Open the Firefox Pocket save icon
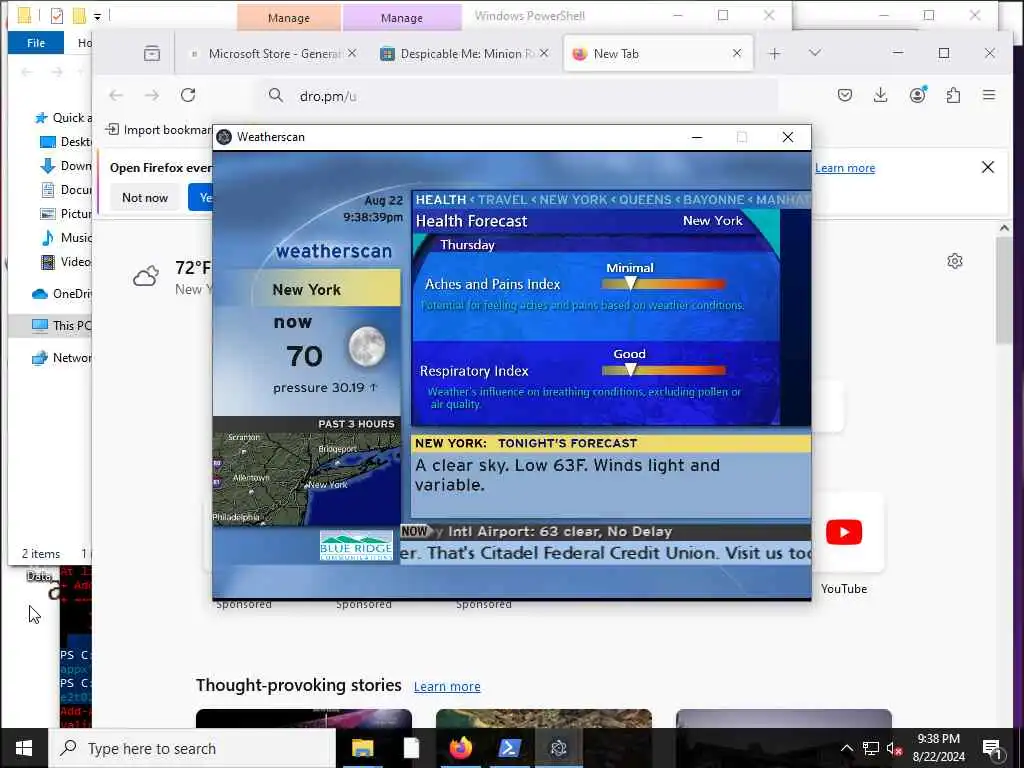Viewport: 1024px width, 768px height. tap(844, 95)
